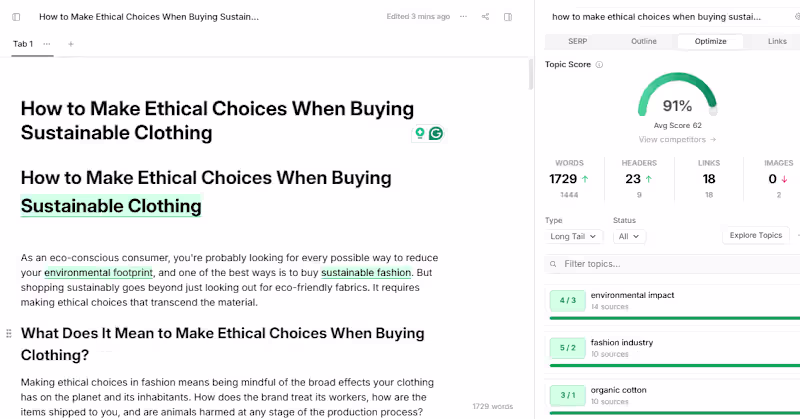Click the share document icon
The width and height of the screenshot is (800, 419).
[x=486, y=17]
